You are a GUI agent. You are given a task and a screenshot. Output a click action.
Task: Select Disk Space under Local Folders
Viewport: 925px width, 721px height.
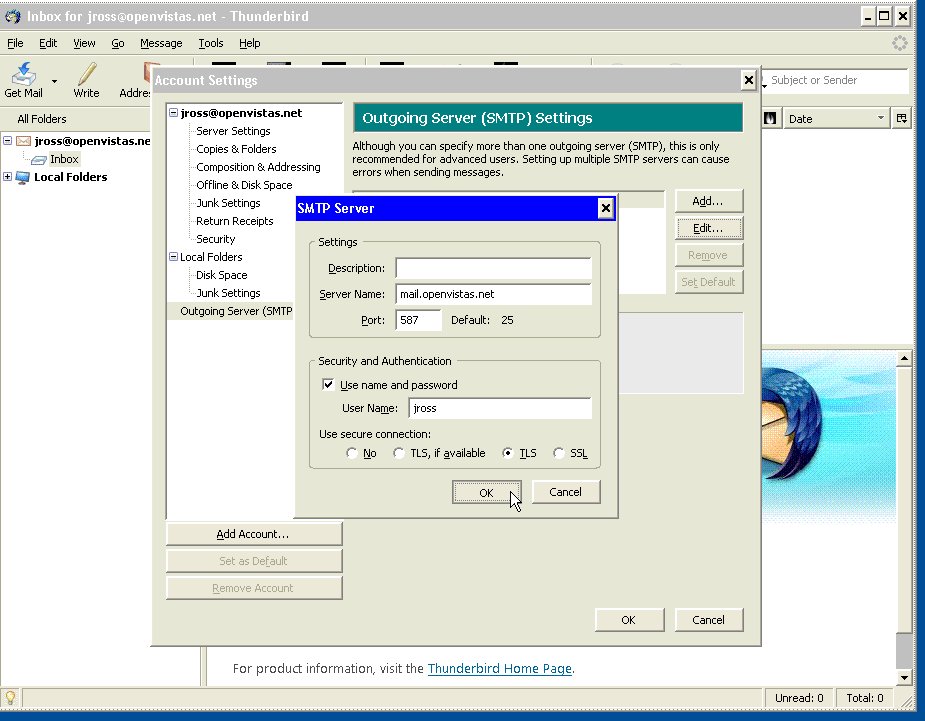(221, 275)
